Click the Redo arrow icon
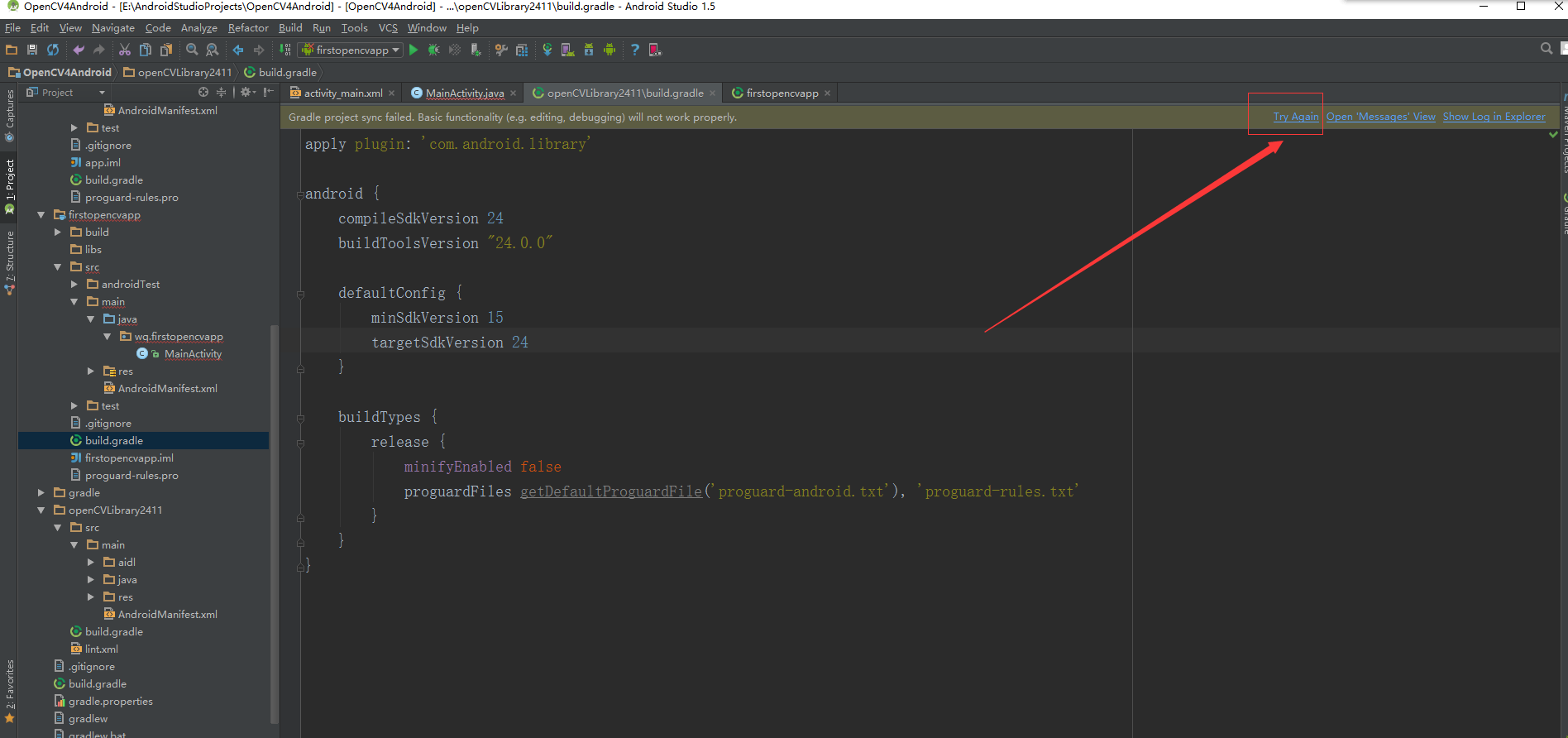 pos(99,50)
